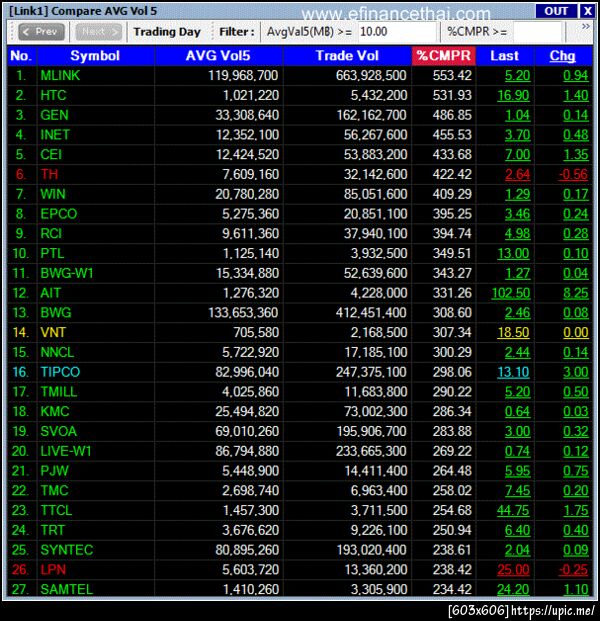Select the PJW symbol
600x621 pixels.
(54, 471)
